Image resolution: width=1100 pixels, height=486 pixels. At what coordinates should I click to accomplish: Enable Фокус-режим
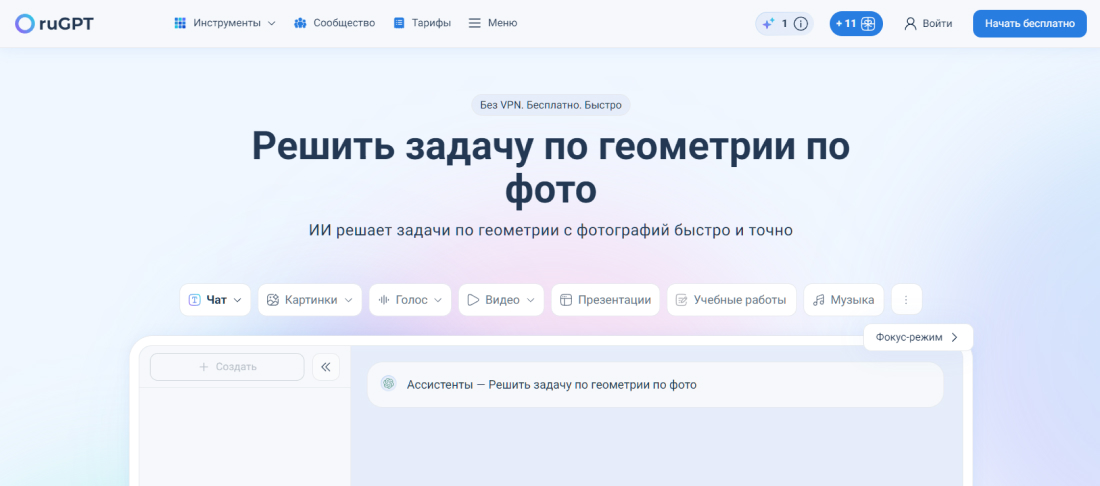tap(917, 338)
